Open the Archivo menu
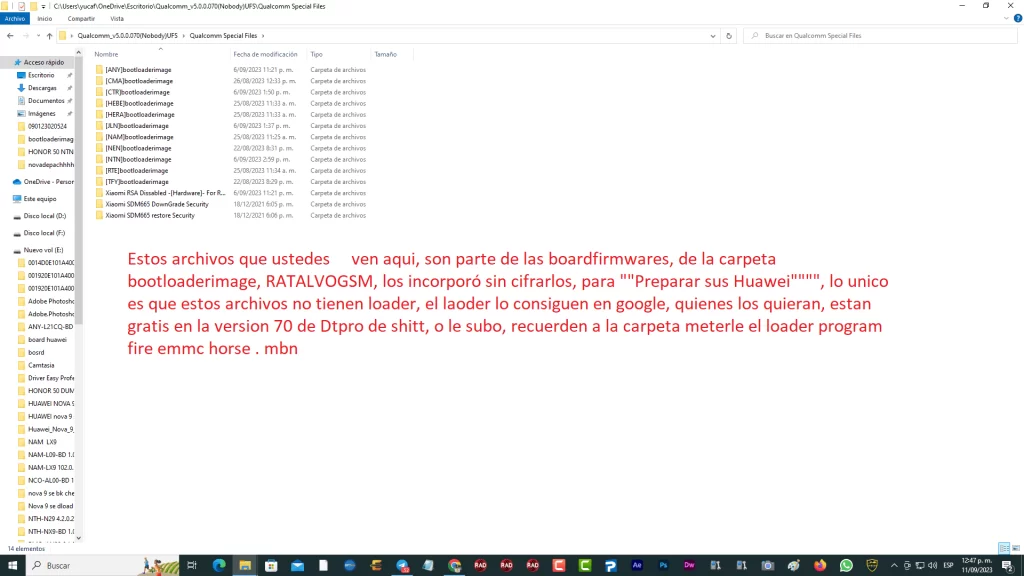Screen dimensions: 1024x576 tap(15, 18)
